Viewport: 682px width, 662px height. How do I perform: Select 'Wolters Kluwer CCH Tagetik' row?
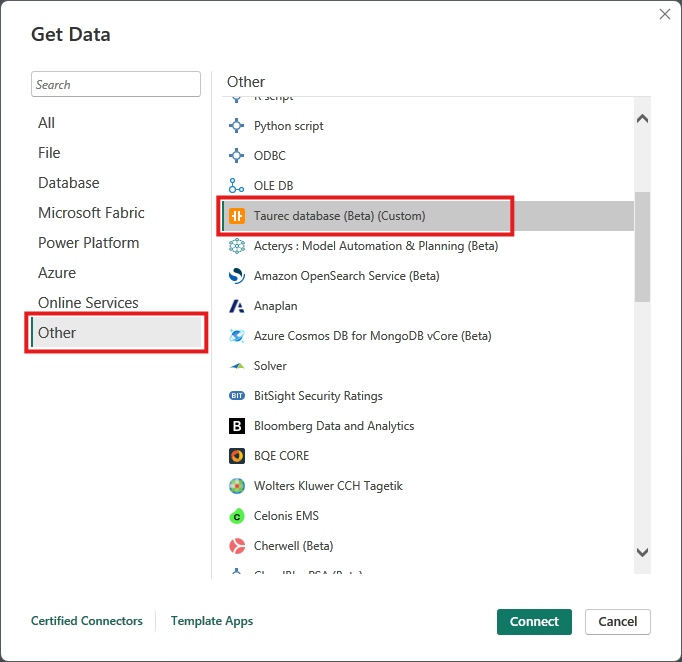tap(428, 486)
